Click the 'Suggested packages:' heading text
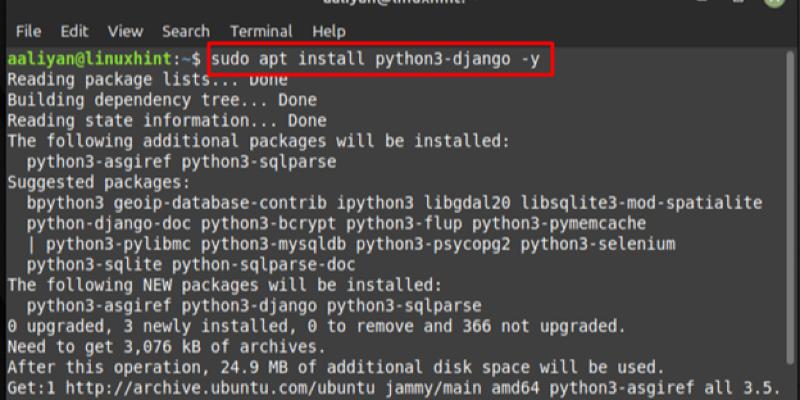This screenshot has height=400, width=800. pos(98,182)
